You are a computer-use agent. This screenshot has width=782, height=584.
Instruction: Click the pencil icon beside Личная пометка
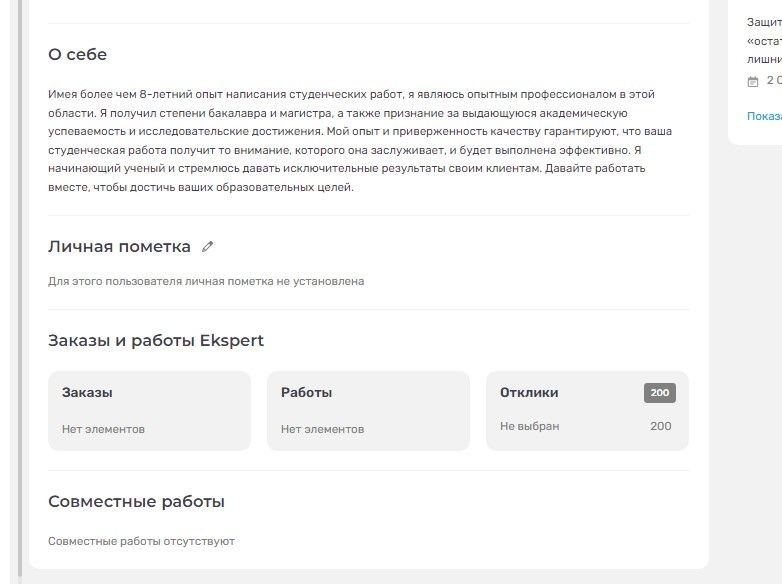click(208, 247)
